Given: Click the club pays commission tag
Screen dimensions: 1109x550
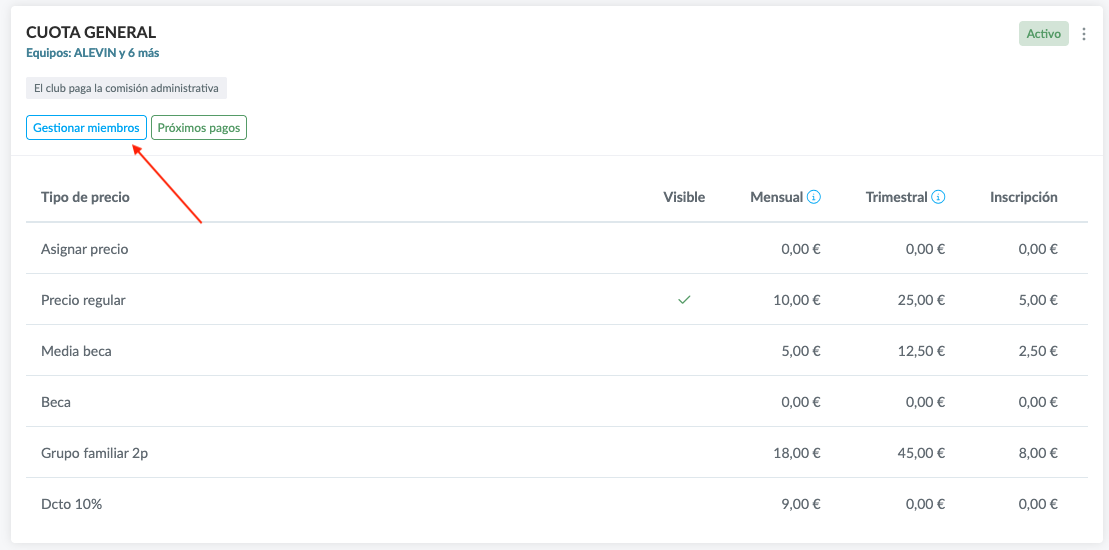Looking at the screenshot, I should [126, 88].
